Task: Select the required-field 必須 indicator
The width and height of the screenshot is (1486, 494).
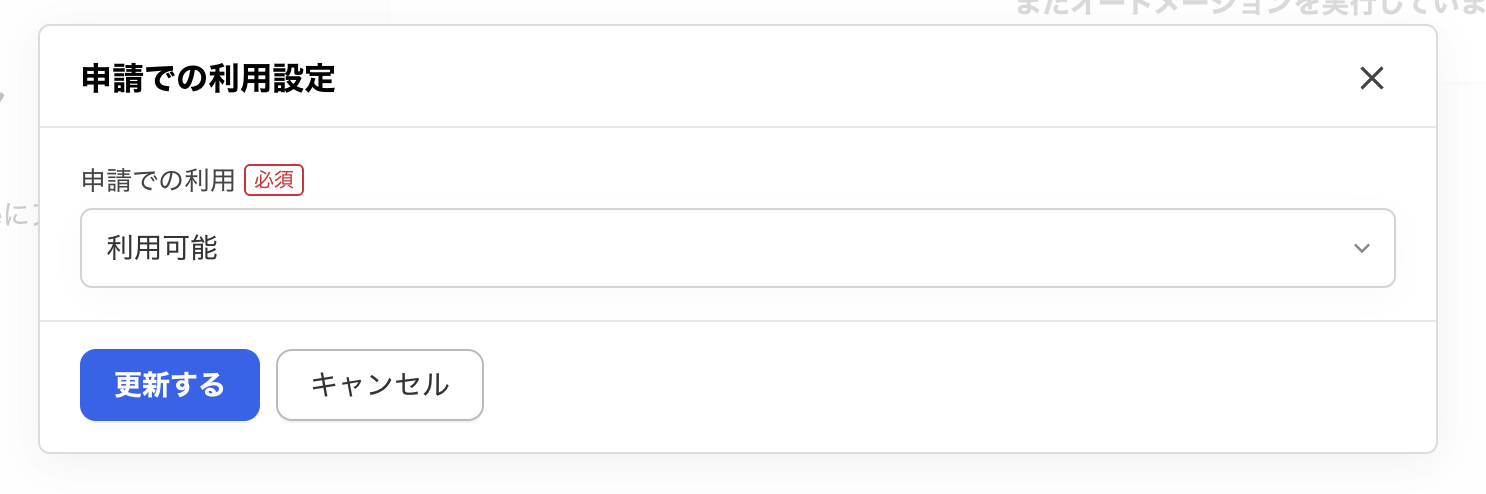Action: click(x=274, y=180)
